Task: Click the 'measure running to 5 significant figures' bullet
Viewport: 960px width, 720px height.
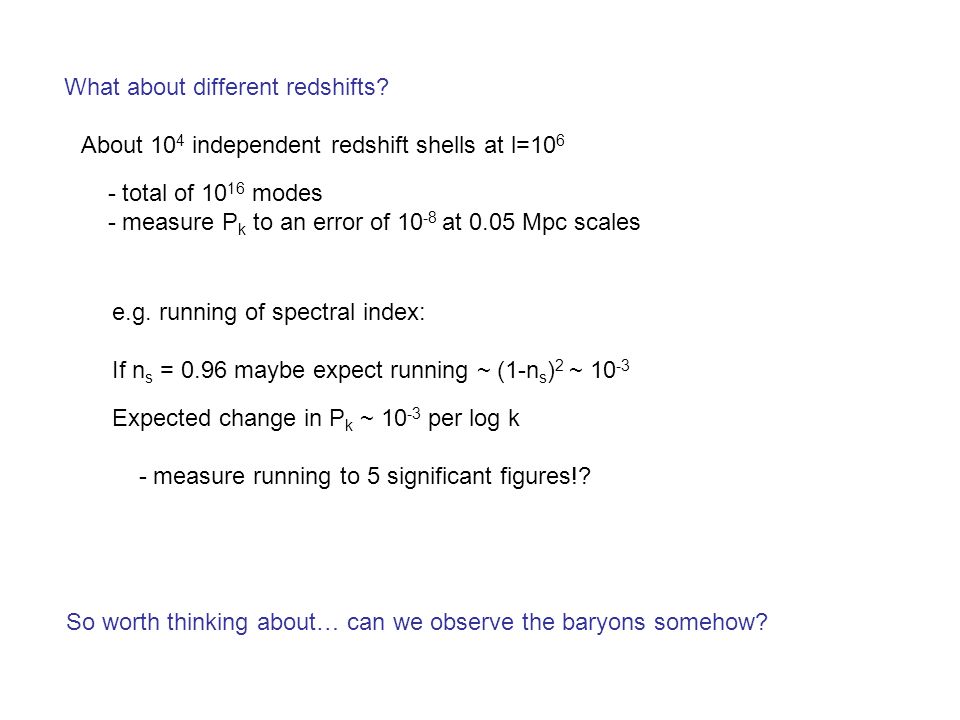Action: [365, 476]
